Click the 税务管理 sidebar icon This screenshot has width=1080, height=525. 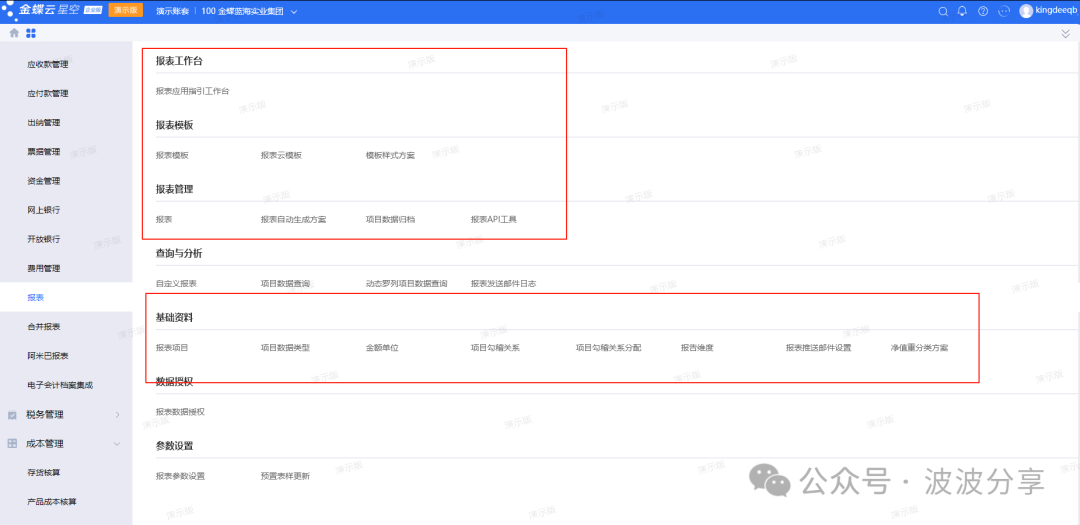pos(12,414)
